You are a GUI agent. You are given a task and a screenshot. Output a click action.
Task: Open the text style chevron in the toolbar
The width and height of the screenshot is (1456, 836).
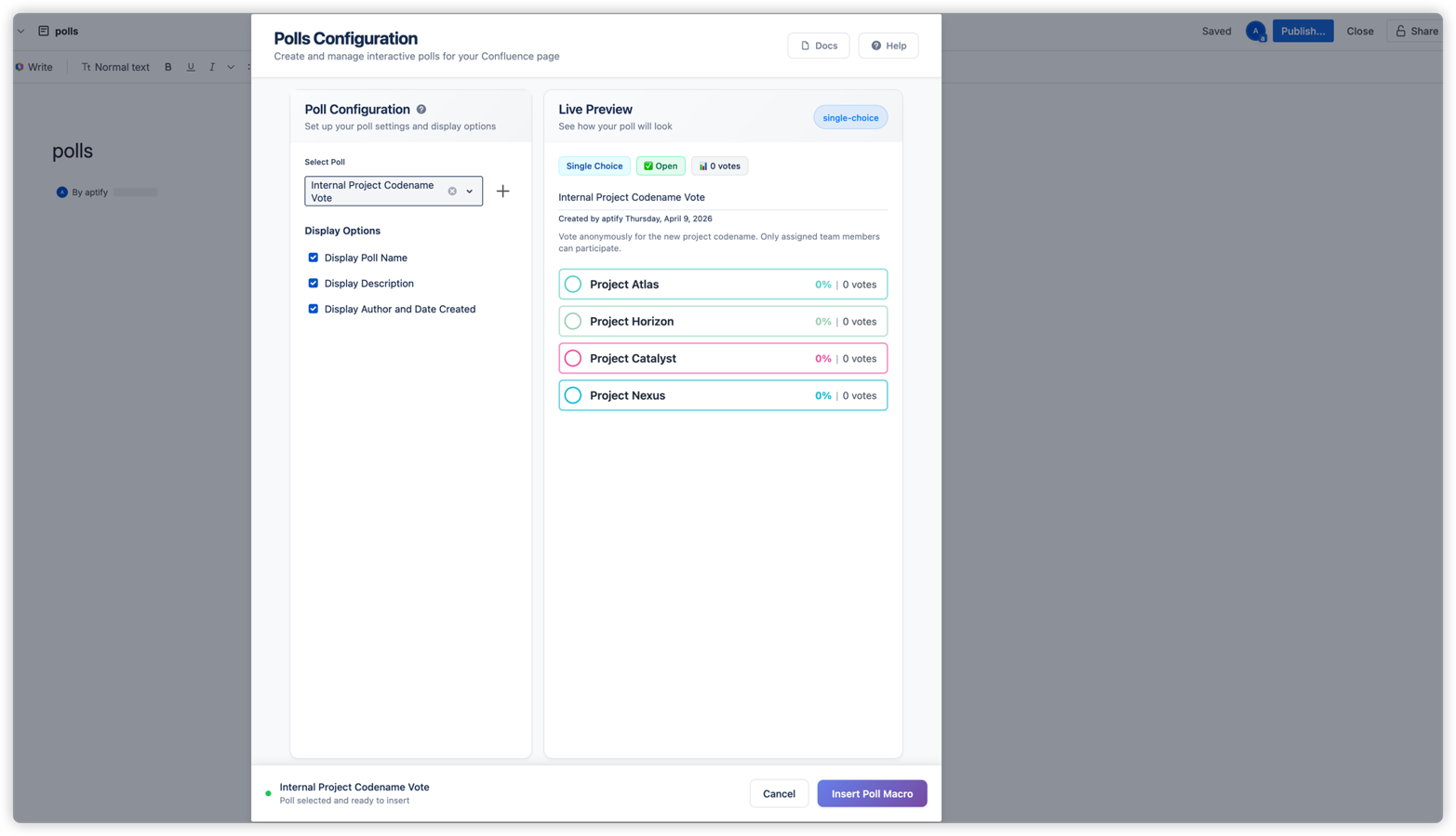point(231,67)
